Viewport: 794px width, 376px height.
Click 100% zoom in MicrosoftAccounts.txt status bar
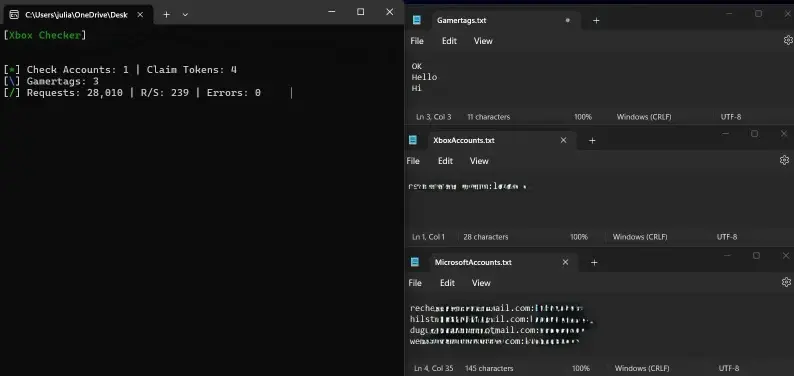(581, 368)
